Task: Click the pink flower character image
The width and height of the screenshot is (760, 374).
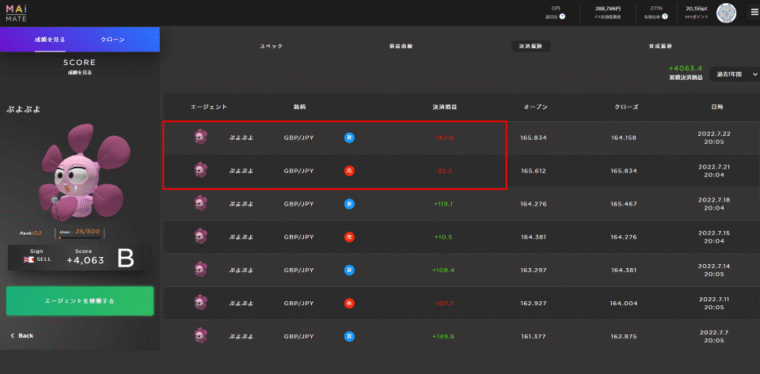Action: pos(81,171)
